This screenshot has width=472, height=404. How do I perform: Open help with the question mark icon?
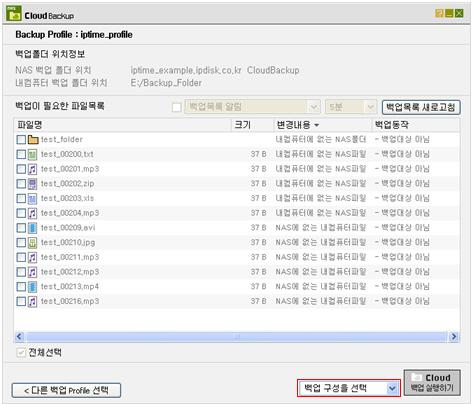click(439, 13)
